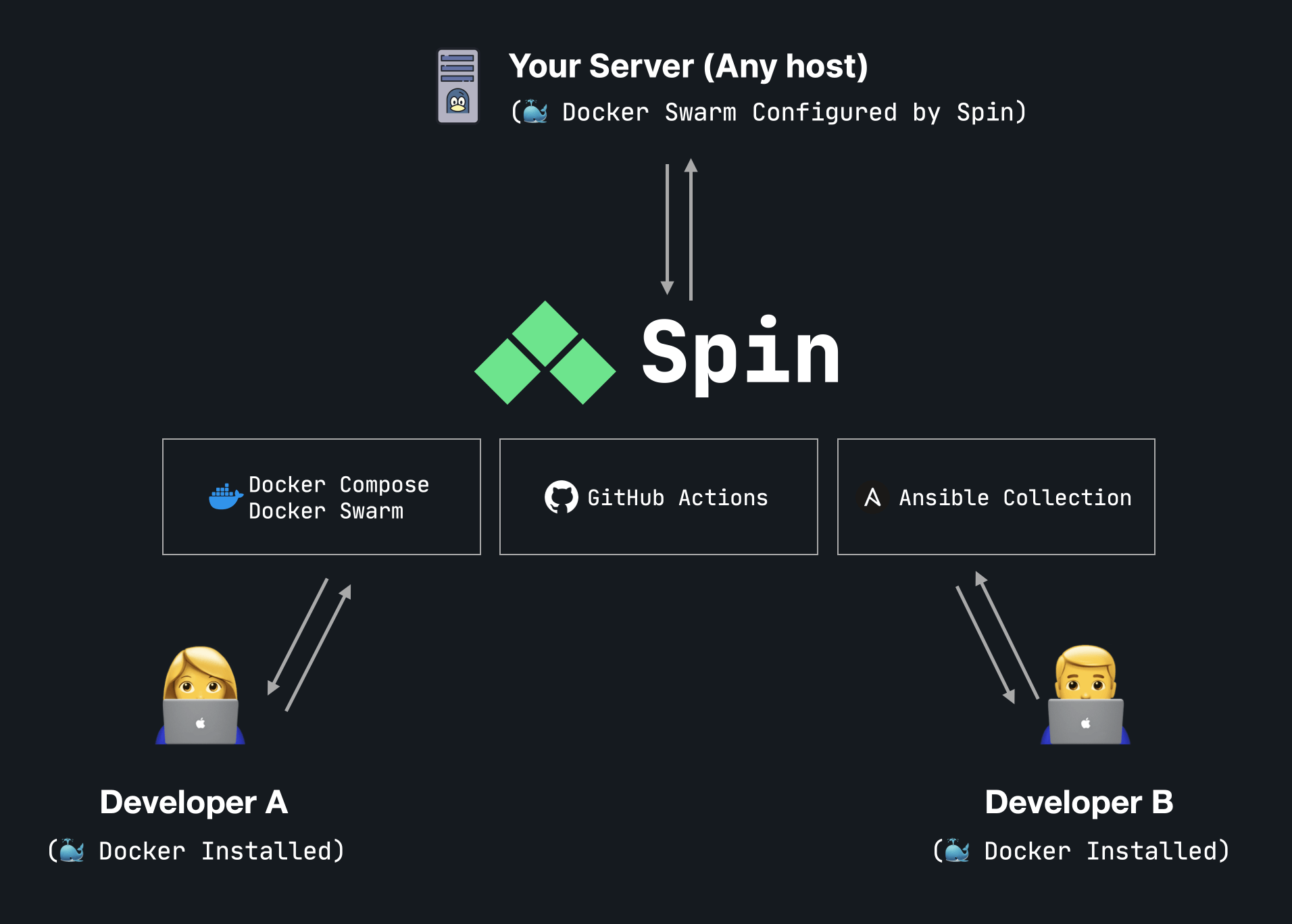Screen dimensions: 1292x924
Task: Click the Developer B label
Action: [x=1079, y=802]
